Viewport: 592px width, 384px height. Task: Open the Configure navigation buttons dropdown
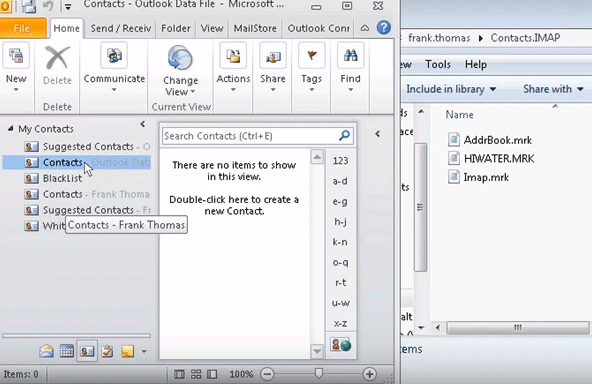coord(144,352)
